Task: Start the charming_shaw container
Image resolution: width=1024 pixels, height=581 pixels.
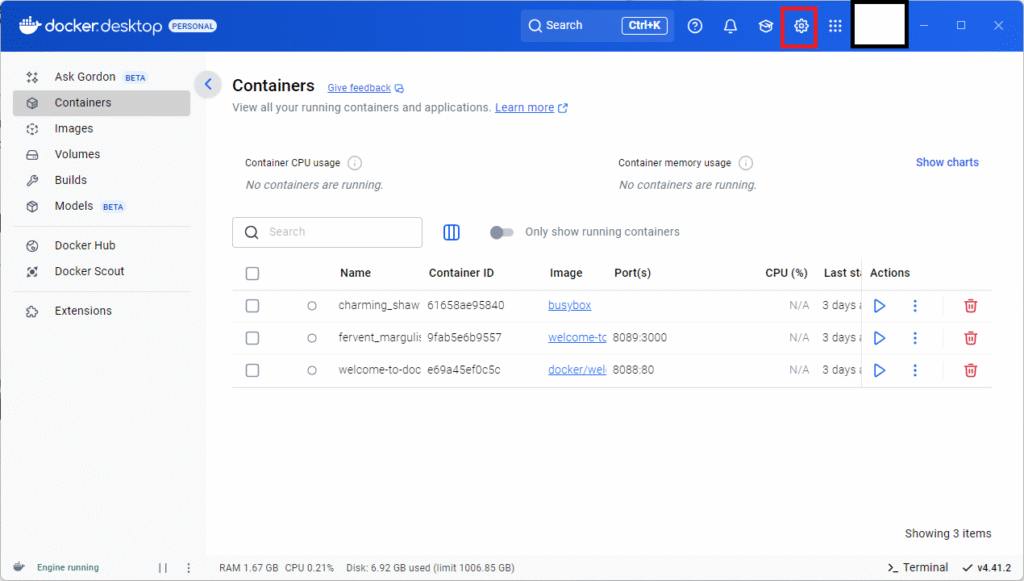Action: 880,306
